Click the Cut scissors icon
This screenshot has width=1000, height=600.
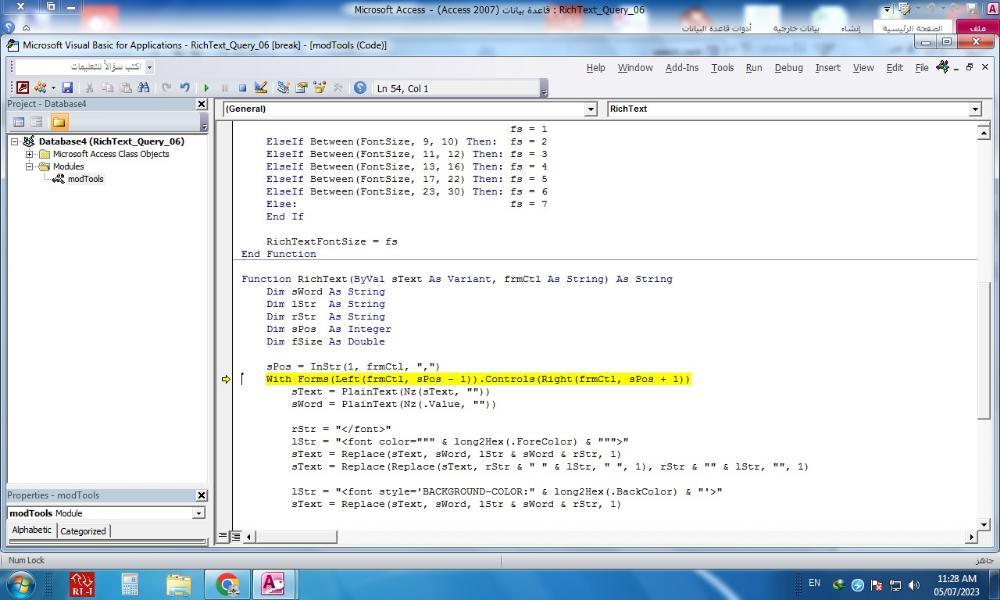coord(89,88)
